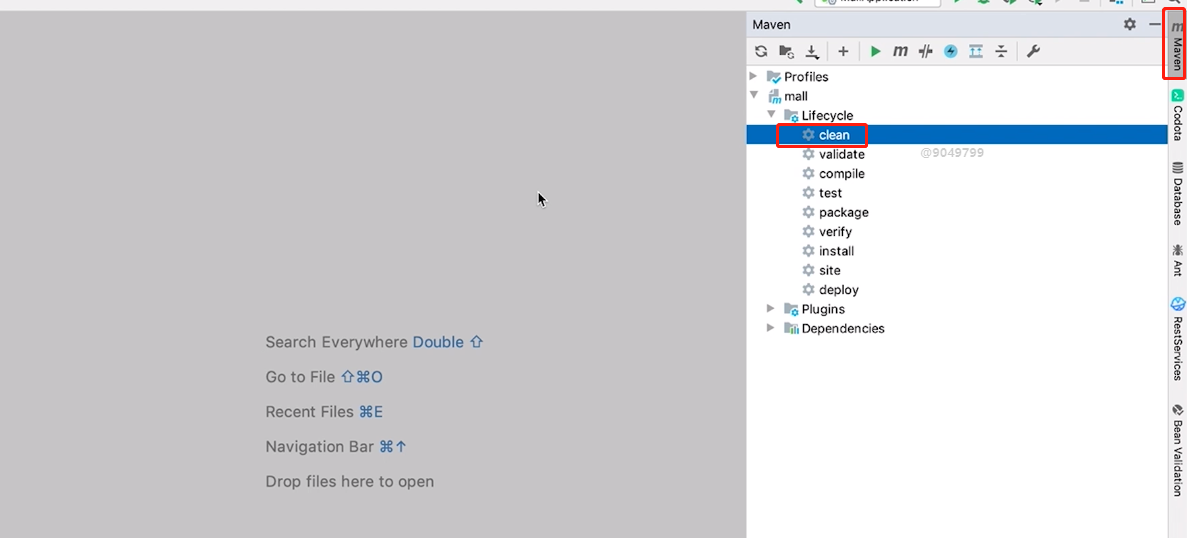Toggle Skip Tests mode
1187x538 pixels.
950,51
